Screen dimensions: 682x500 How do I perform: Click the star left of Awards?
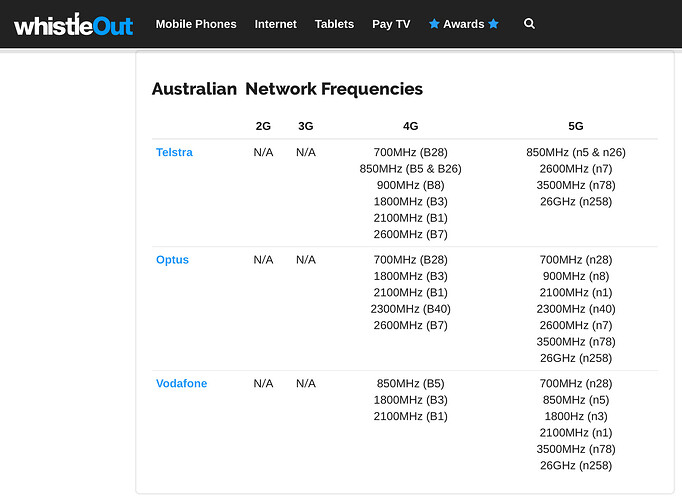click(x=434, y=23)
